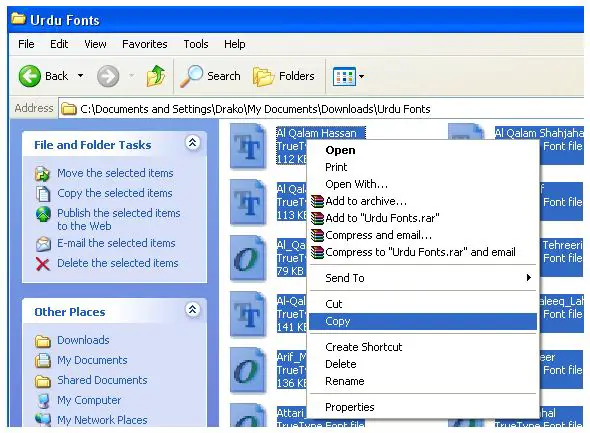Click the Publish to Web globe icon
Image resolution: width=590 pixels, height=433 pixels.
click(43, 214)
